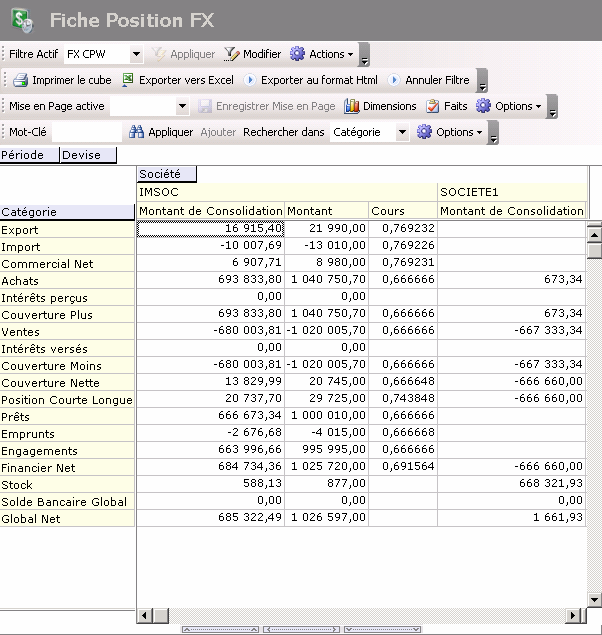Click the Société column dimension header

pyautogui.click(x=166, y=174)
